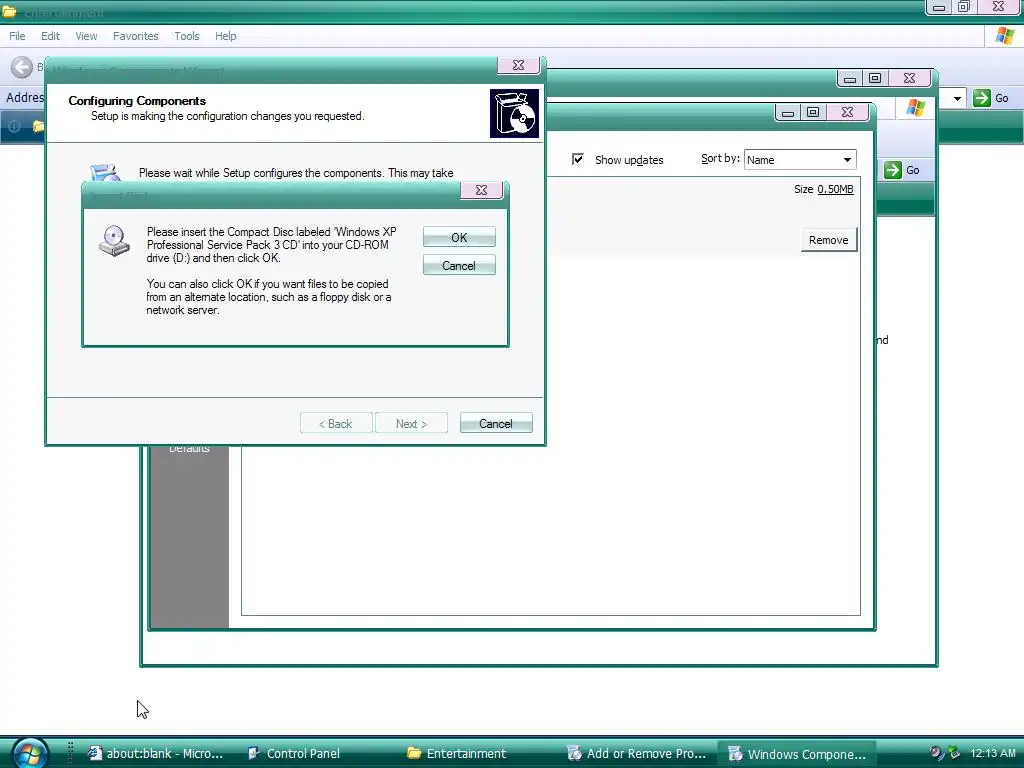Switch to Windows Components taskbar item

point(797,754)
